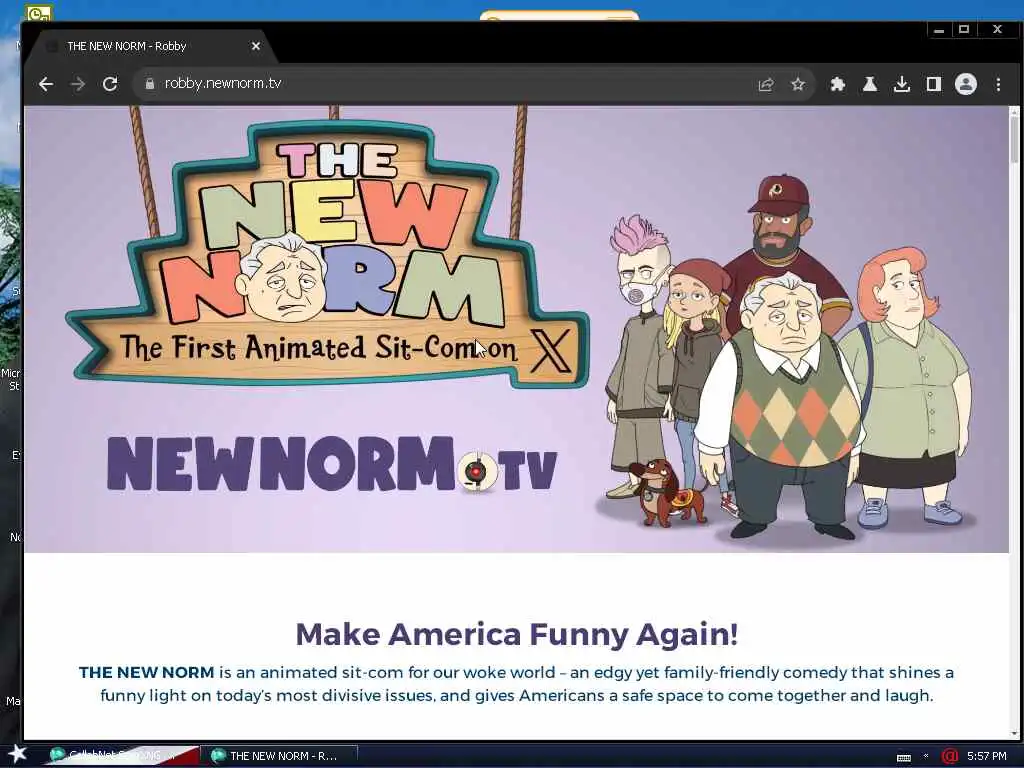This screenshot has width=1024, height=768.
Task: Click the 5:57 PM taskbar clock
Action: tap(987, 756)
